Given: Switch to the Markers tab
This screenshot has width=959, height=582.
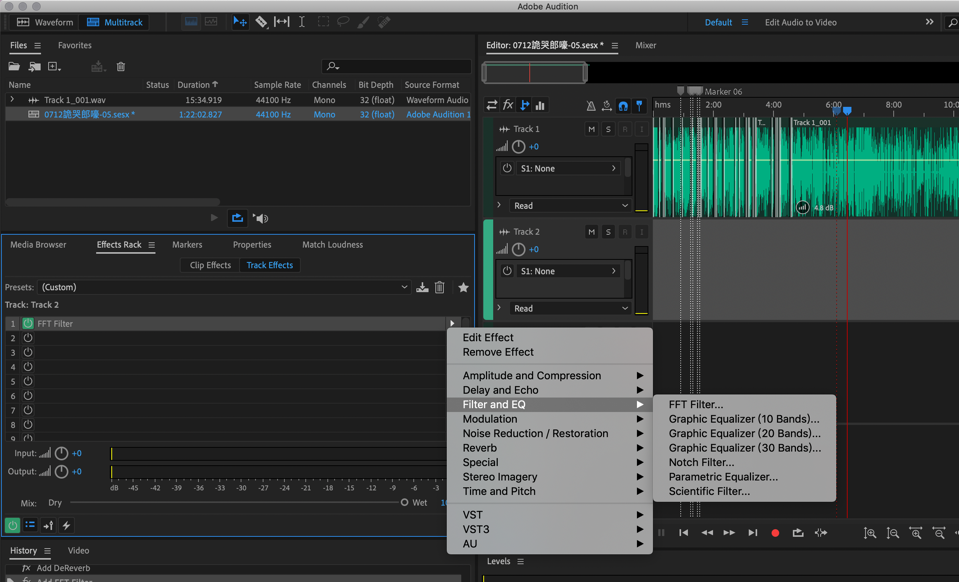Looking at the screenshot, I should pos(187,245).
